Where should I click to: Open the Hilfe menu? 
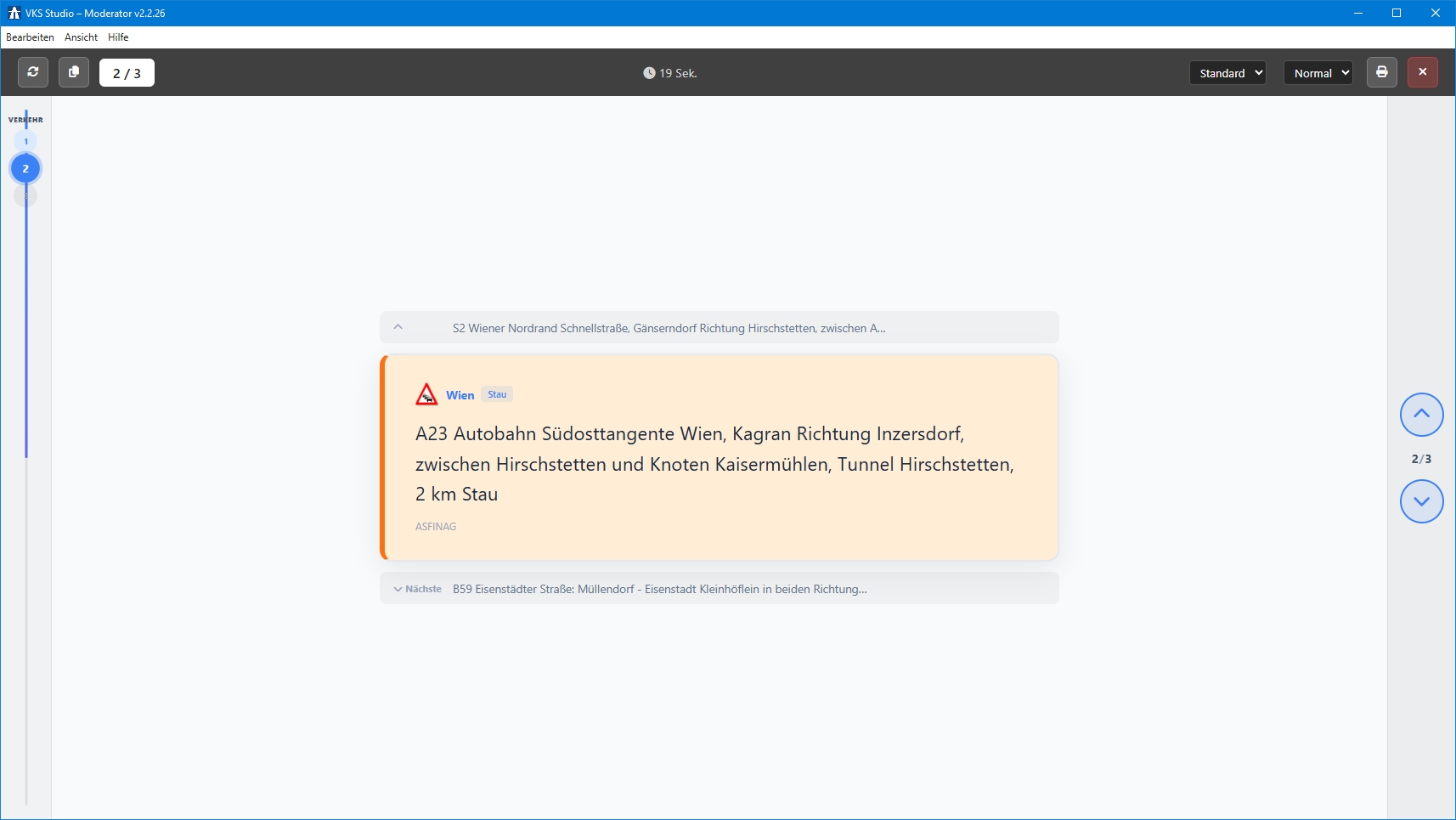(x=118, y=37)
